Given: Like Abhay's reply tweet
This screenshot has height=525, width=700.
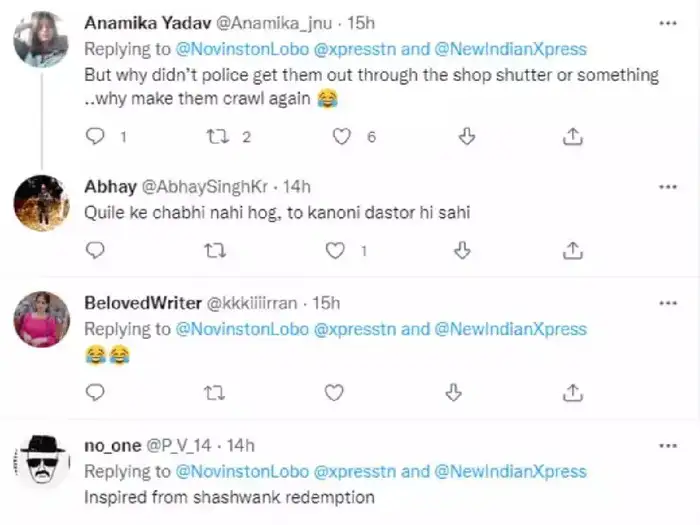Looking at the screenshot, I should [x=337, y=249].
